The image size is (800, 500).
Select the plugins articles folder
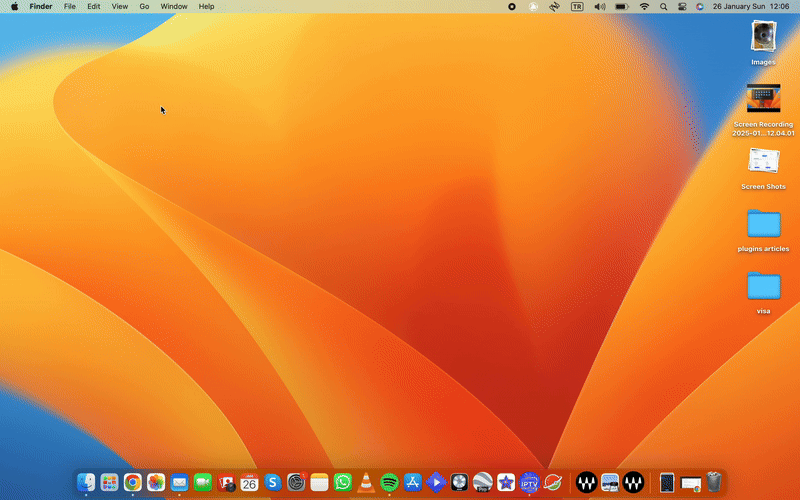[763, 224]
